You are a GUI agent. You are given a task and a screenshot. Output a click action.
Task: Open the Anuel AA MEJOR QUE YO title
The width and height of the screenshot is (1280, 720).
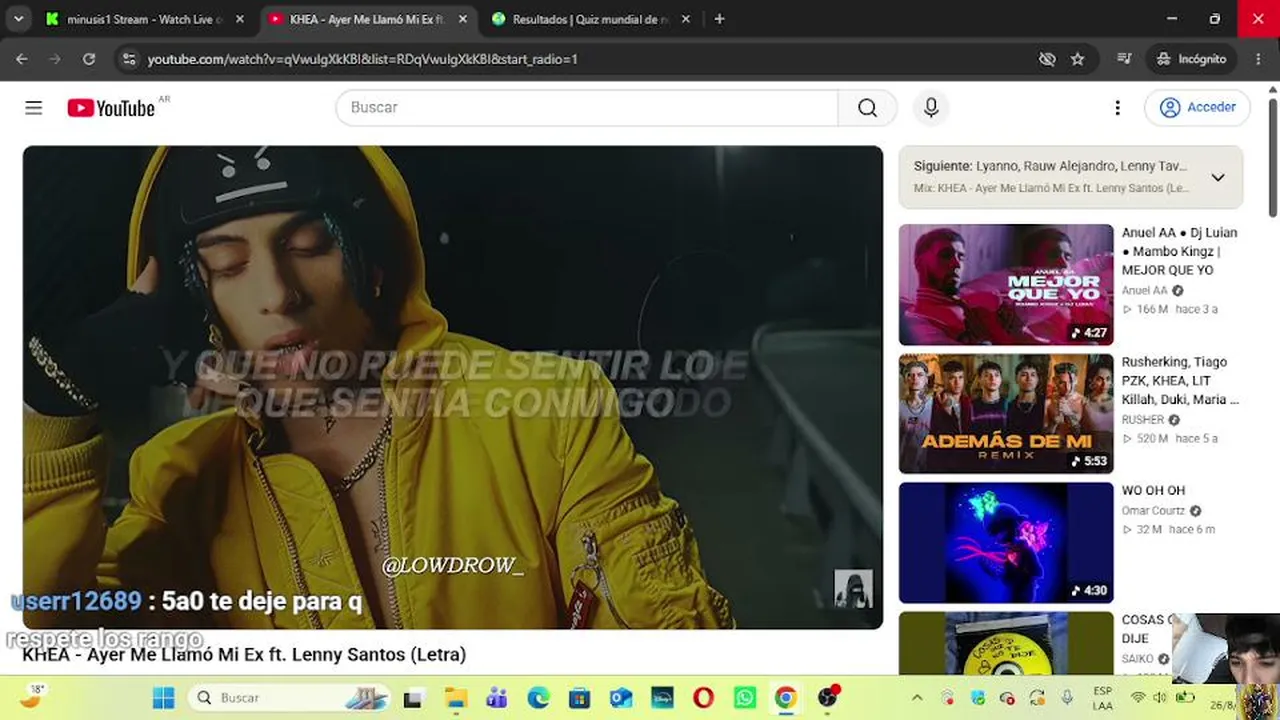[1180, 251]
